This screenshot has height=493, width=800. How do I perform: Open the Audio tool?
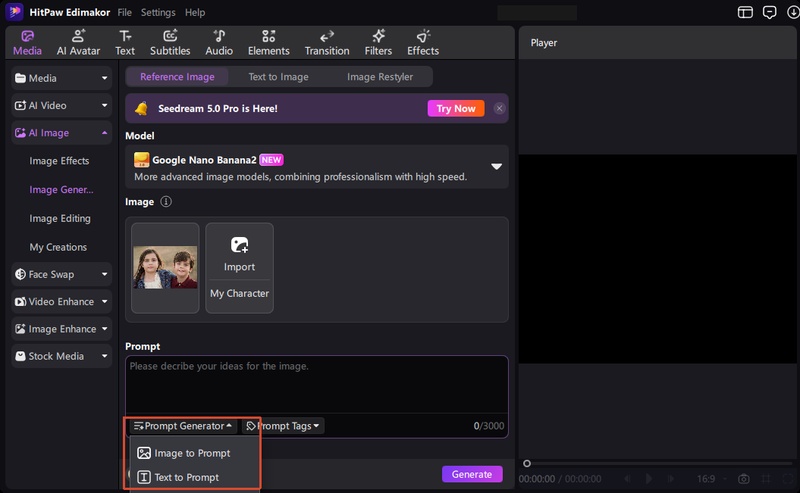pos(219,43)
